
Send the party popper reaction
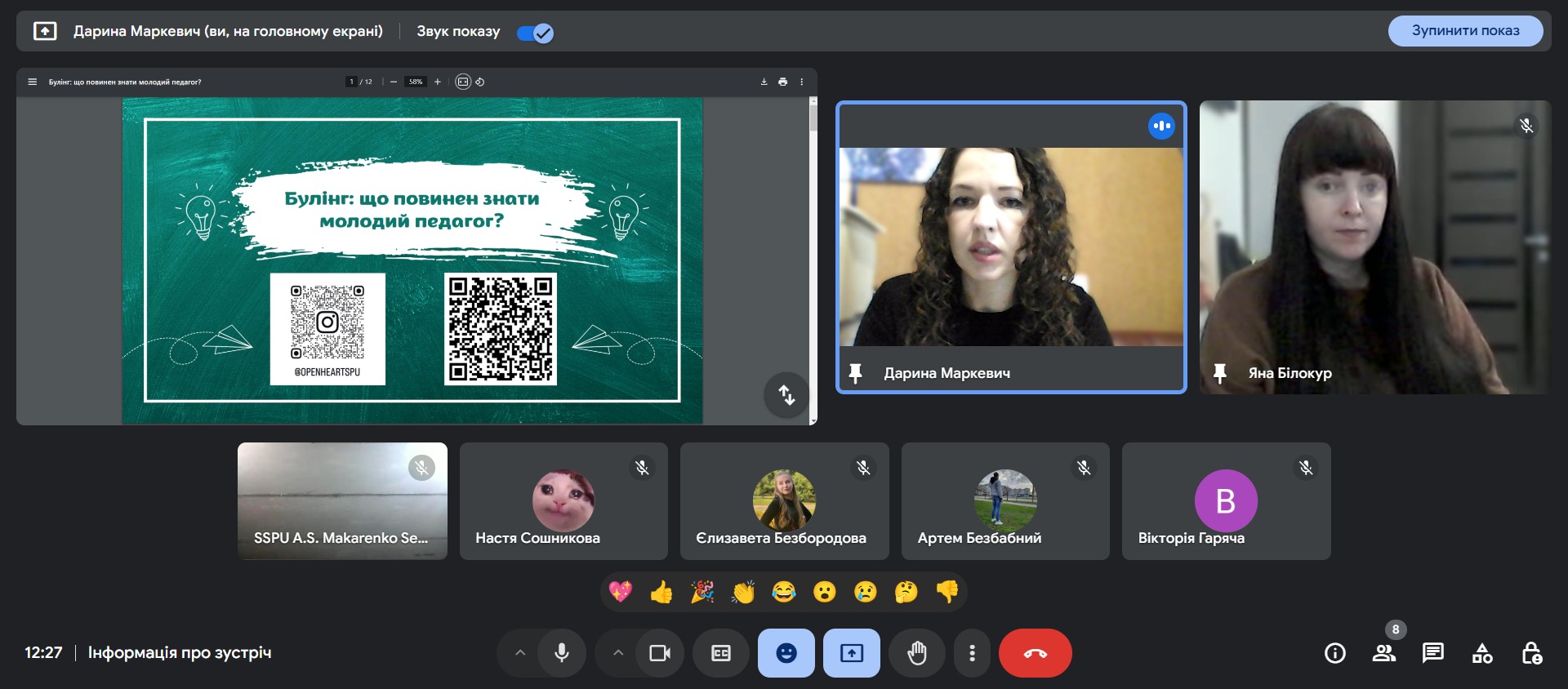[x=702, y=591]
